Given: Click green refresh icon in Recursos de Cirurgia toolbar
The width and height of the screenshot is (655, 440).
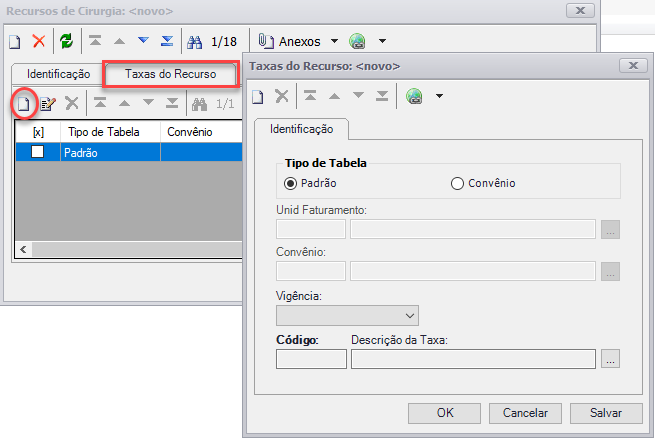Looking at the screenshot, I should coord(66,41).
